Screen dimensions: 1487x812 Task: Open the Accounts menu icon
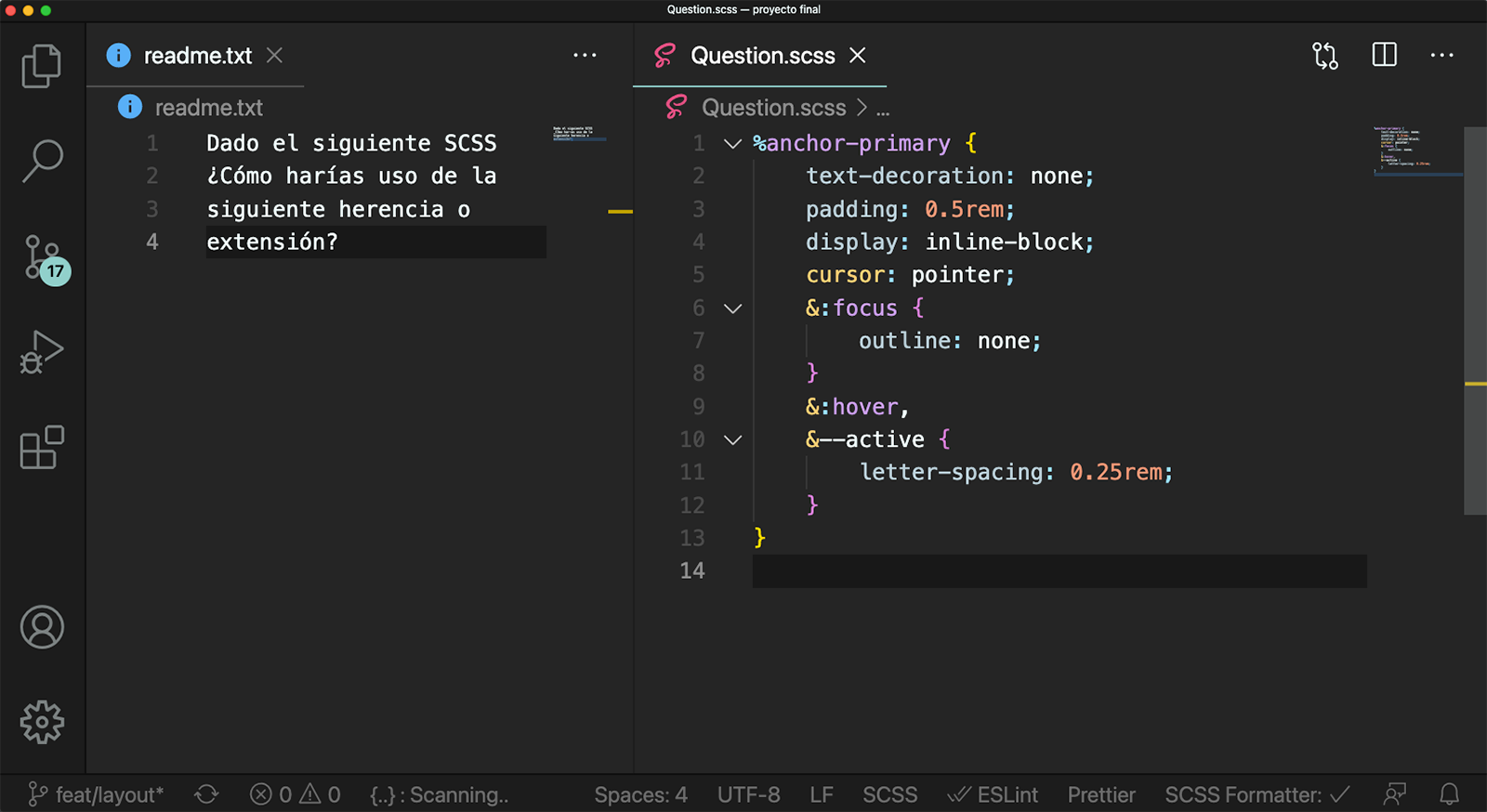42,627
